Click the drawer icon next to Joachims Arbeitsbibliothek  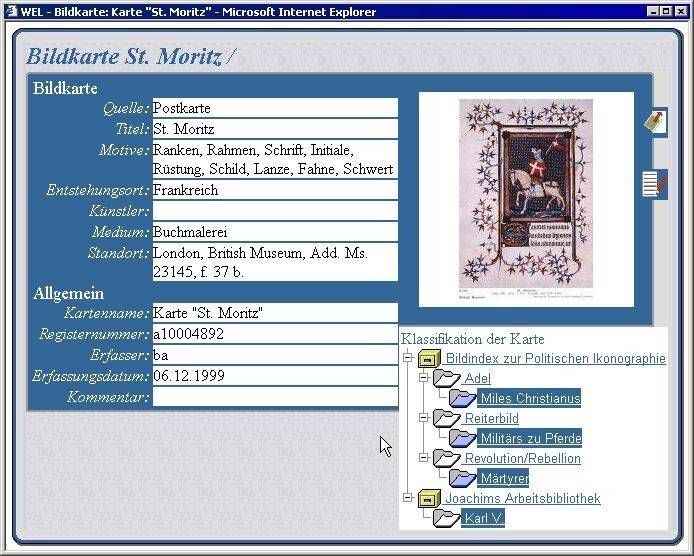tap(428, 498)
